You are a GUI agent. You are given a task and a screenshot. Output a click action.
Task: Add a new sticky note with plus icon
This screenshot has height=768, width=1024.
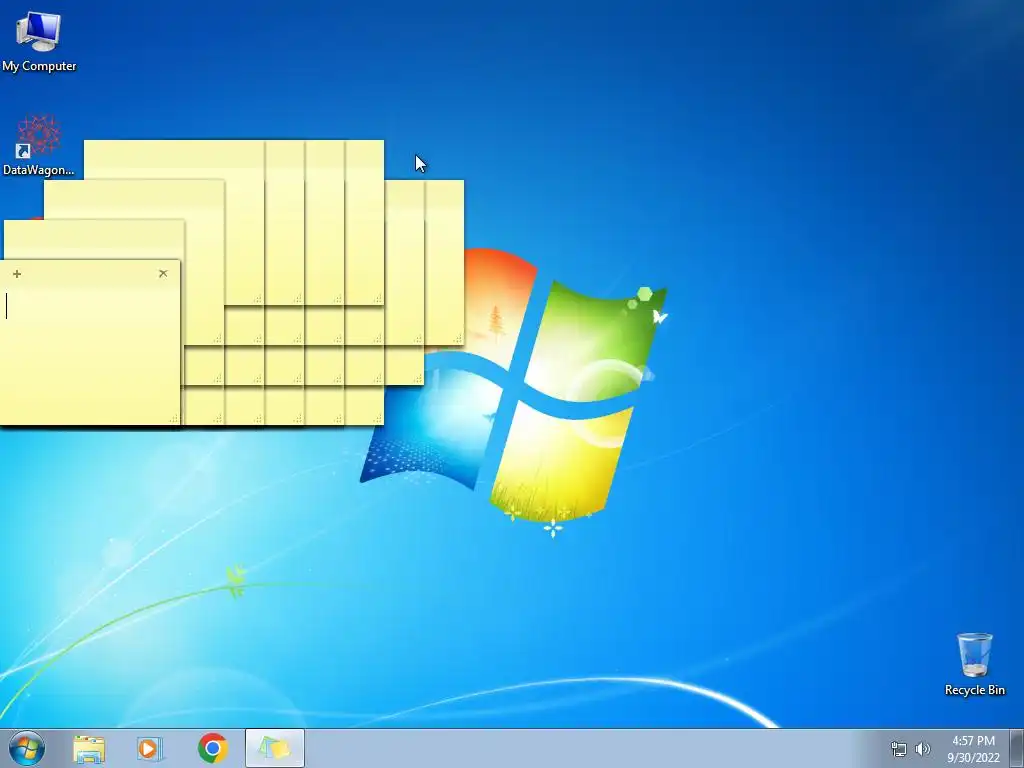click(x=17, y=274)
